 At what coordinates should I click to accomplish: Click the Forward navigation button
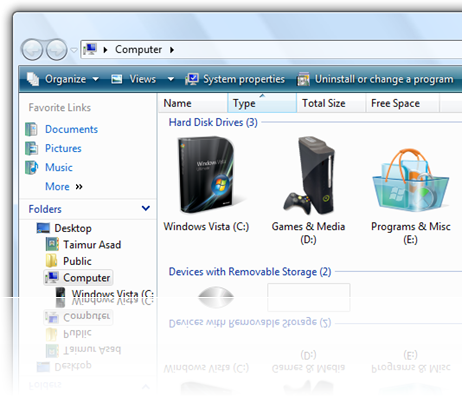click(57, 50)
